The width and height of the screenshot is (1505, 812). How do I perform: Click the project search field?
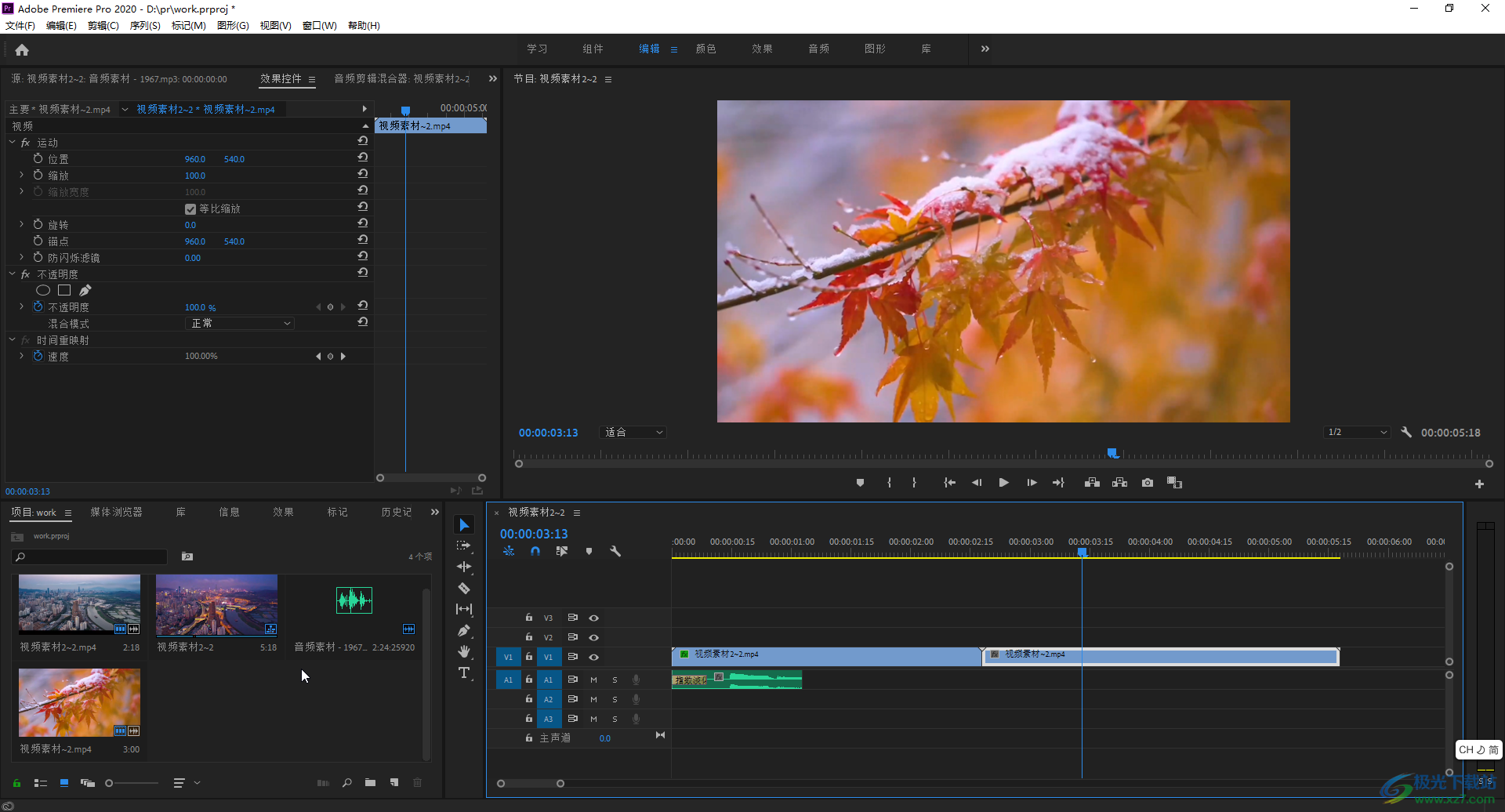point(90,556)
